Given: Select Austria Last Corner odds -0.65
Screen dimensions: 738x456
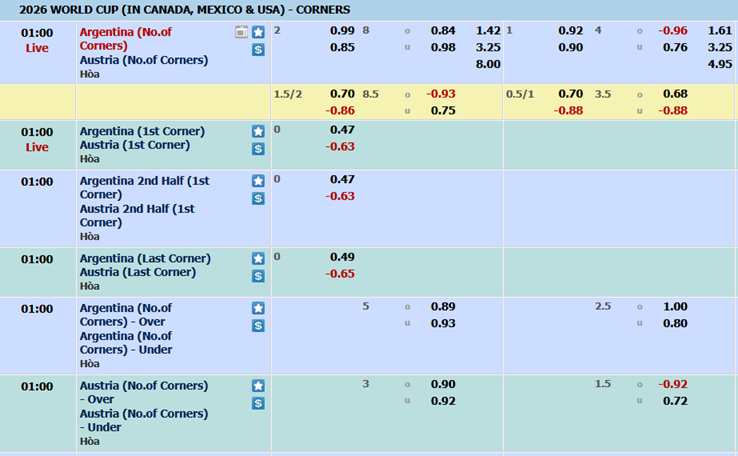Looking at the screenshot, I should (340, 274).
